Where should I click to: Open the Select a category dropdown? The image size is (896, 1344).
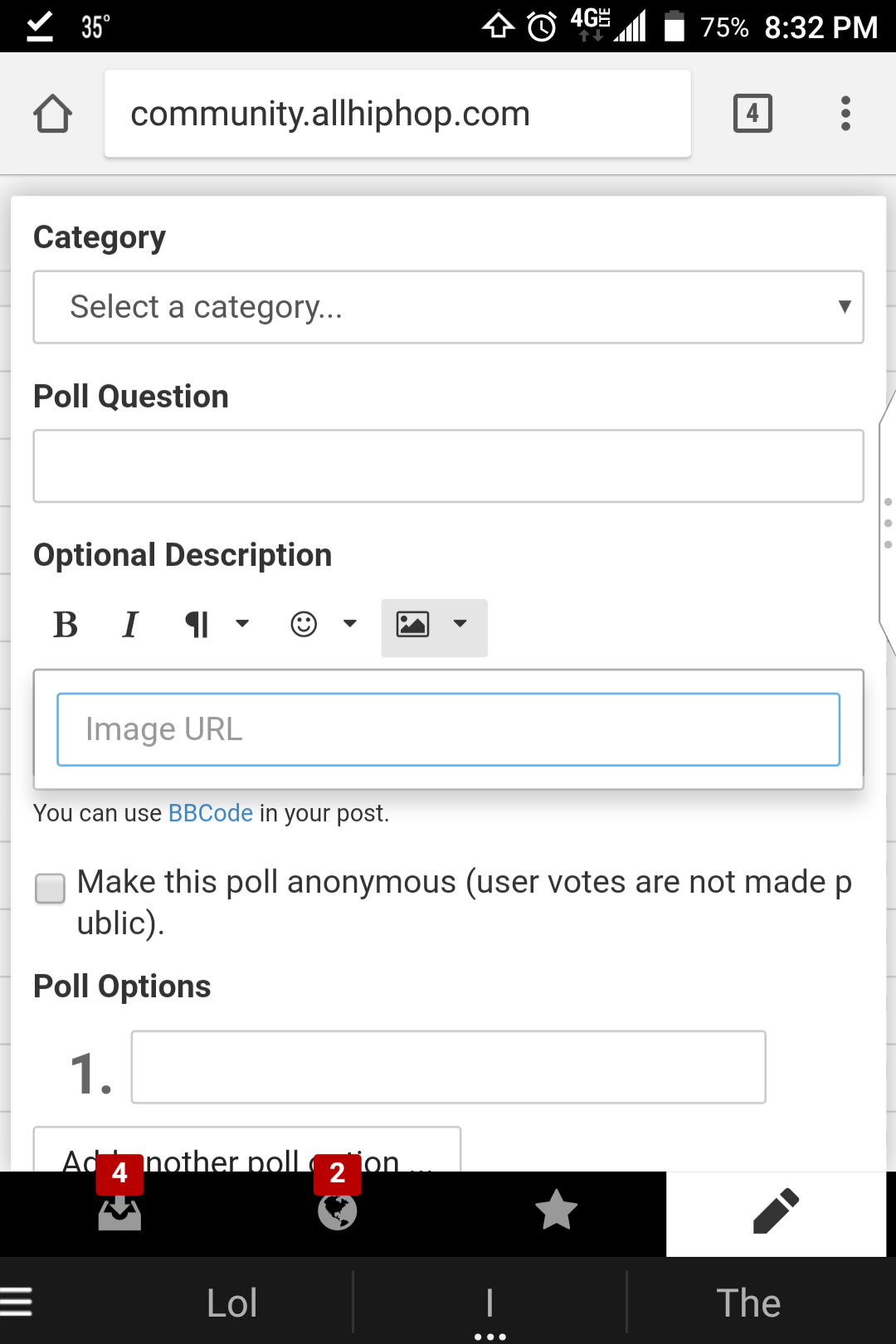tap(448, 307)
